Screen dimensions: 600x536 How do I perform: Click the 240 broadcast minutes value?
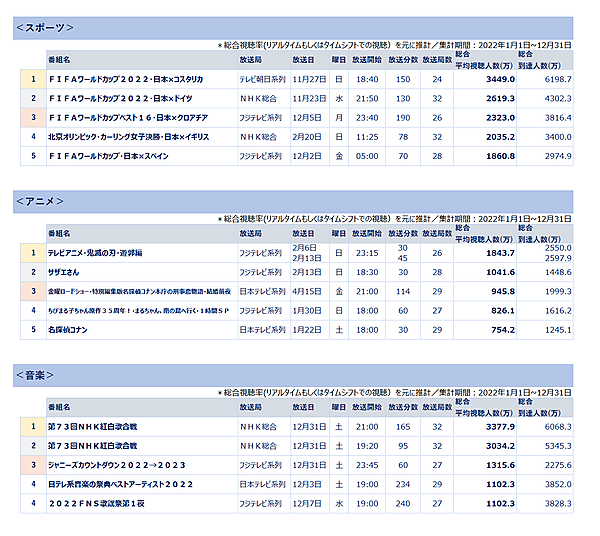[x=403, y=503]
